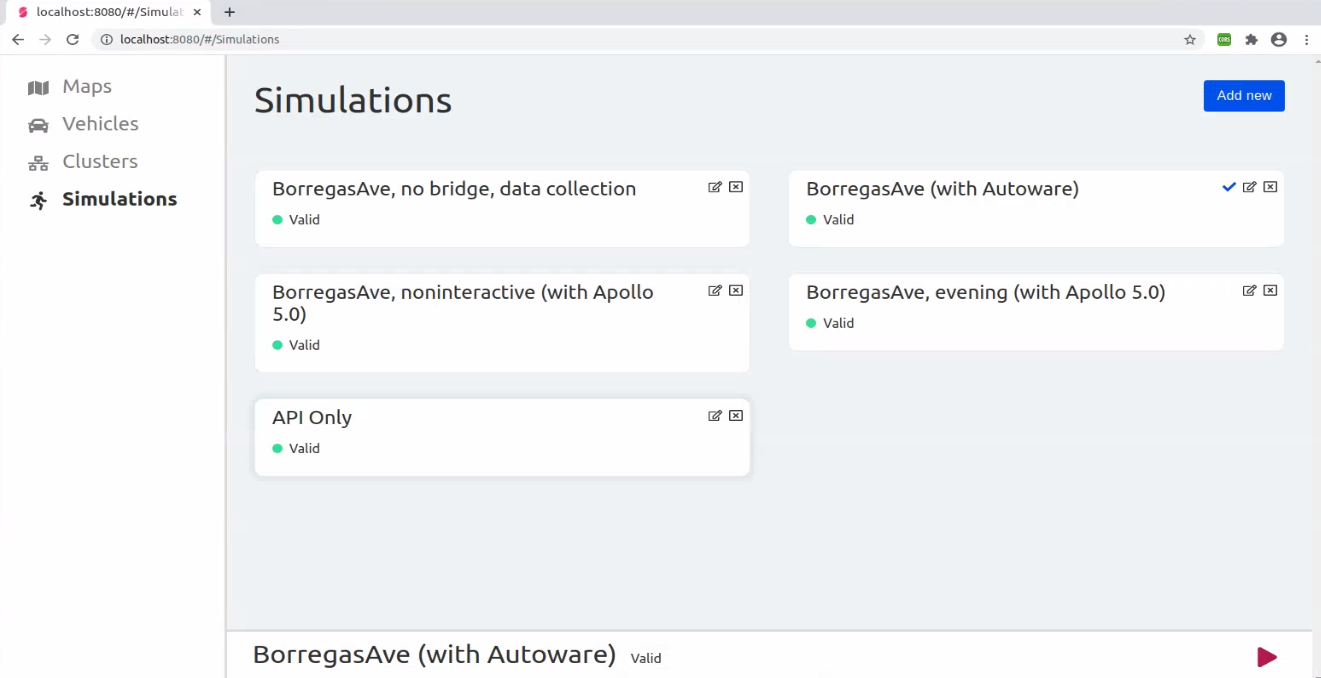1321x678 pixels.
Task: Click checkmark on BorregasAve (with Autoware) card
Action: point(1229,187)
